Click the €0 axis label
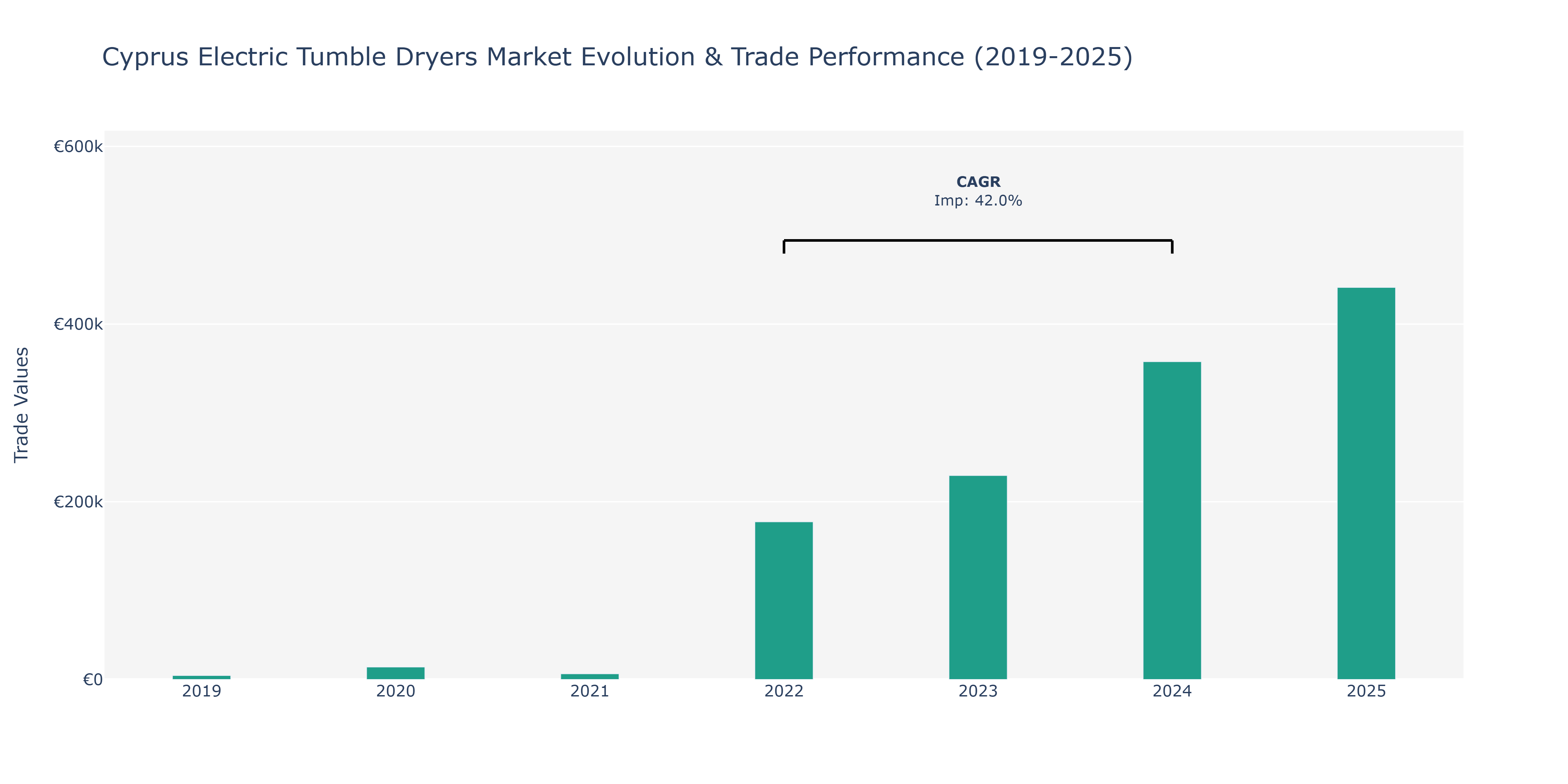This screenshot has height=784, width=1568. click(x=92, y=680)
